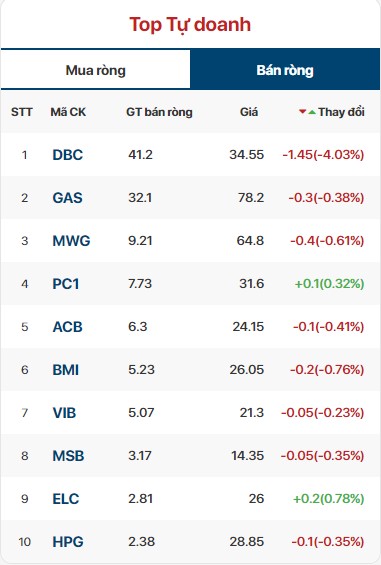Open the ACB stock code
This screenshot has height=565, width=381.
tap(67, 327)
